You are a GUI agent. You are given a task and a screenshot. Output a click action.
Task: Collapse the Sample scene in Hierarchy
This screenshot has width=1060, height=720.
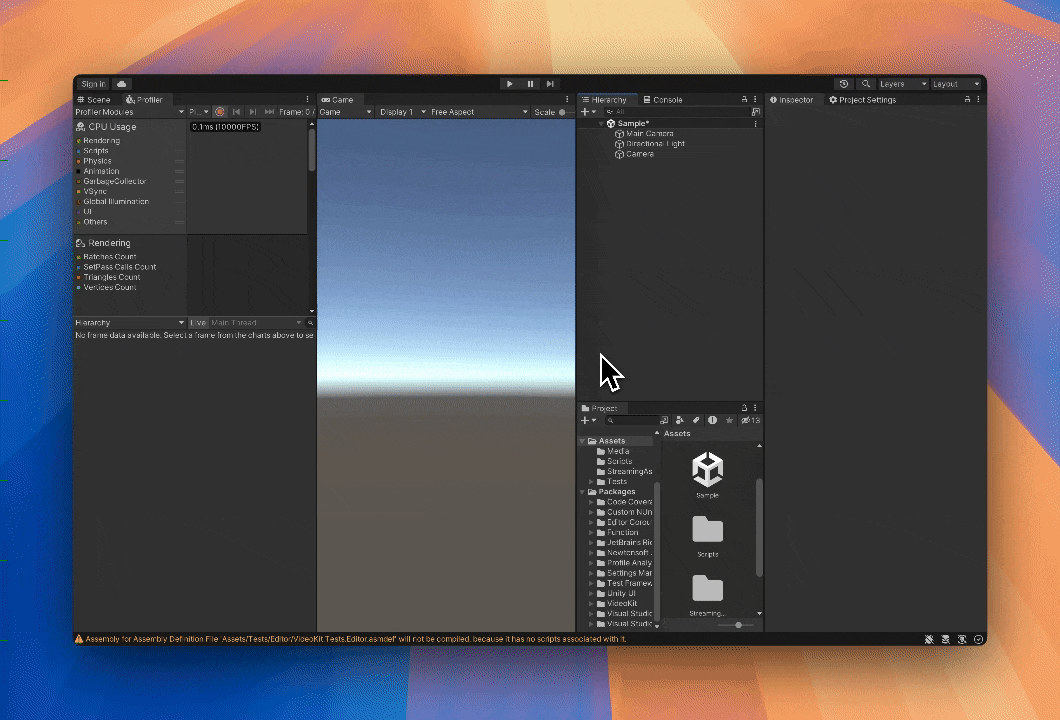point(601,124)
